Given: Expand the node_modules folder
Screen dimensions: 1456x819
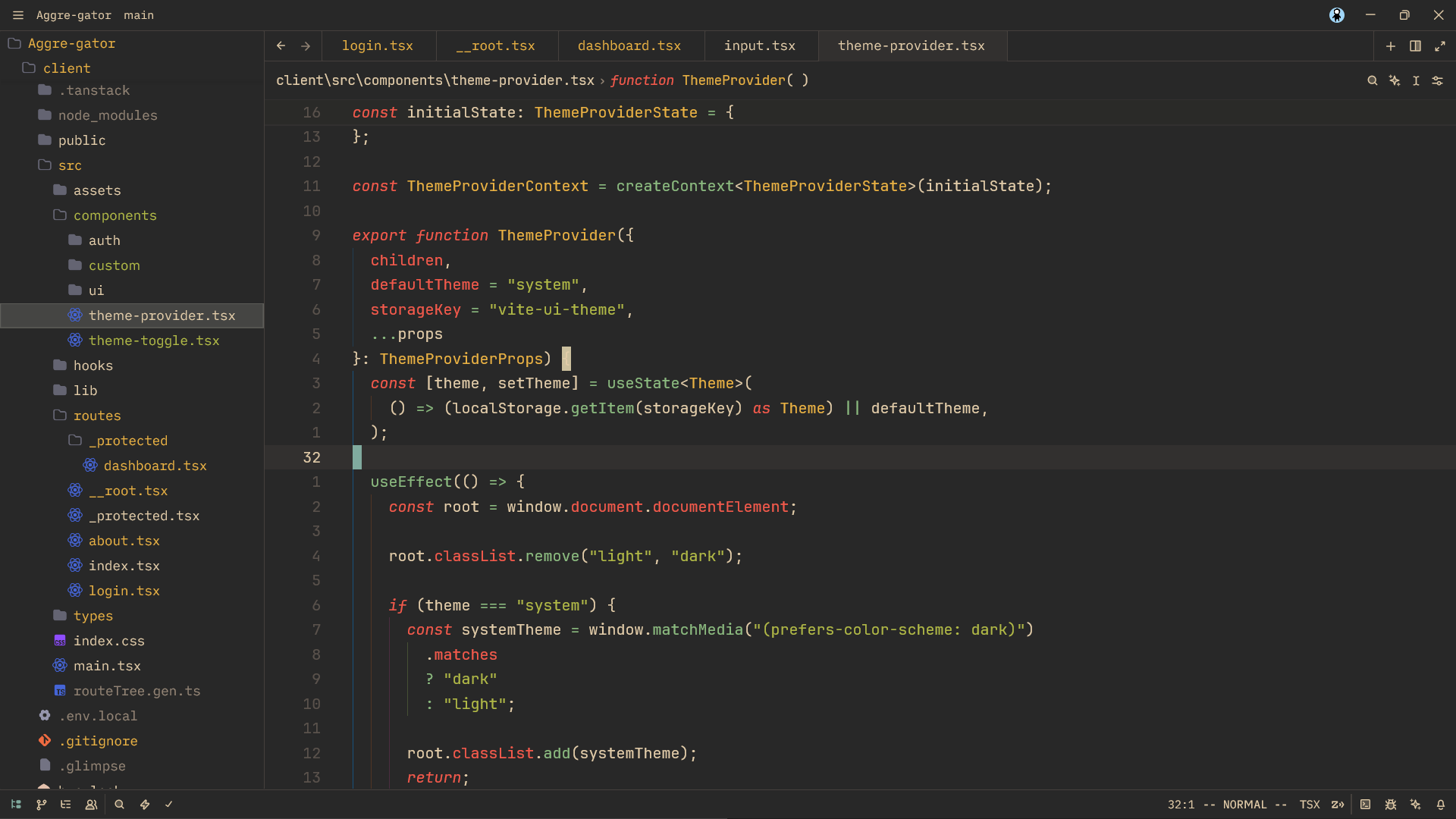Looking at the screenshot, I should pos(132,115).
